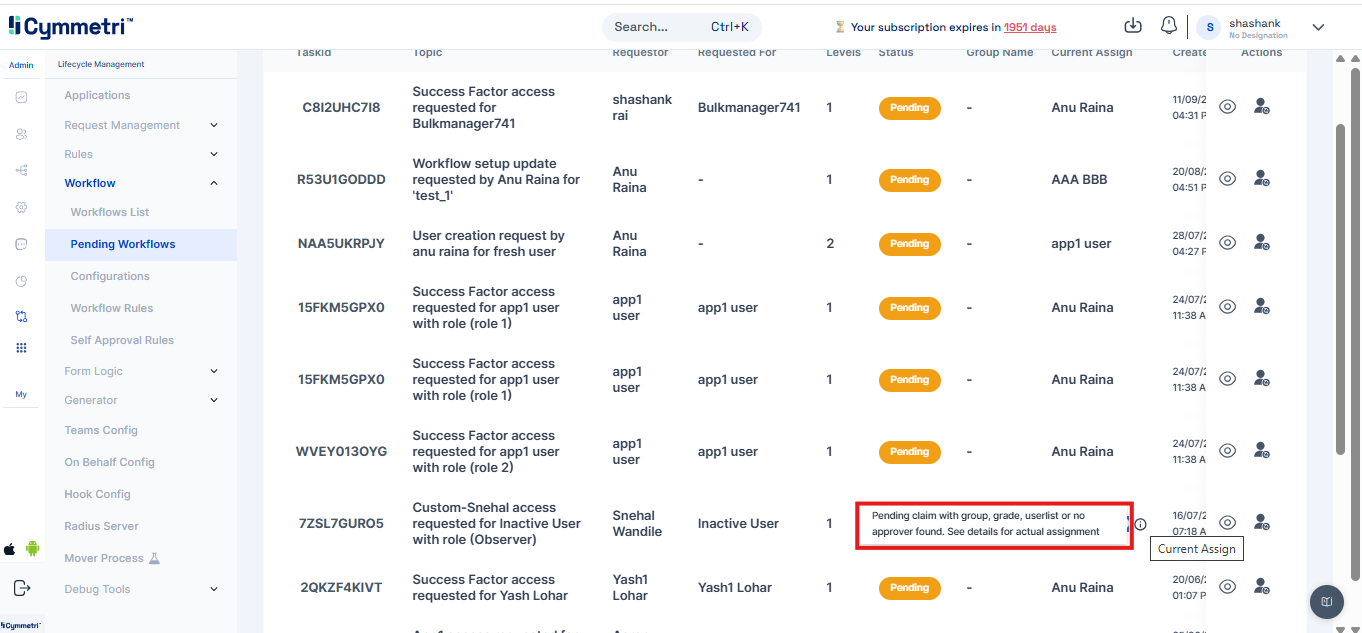1362x633 pixels.
Task: Click the shashank user avatar
Action: (1210, 27)
